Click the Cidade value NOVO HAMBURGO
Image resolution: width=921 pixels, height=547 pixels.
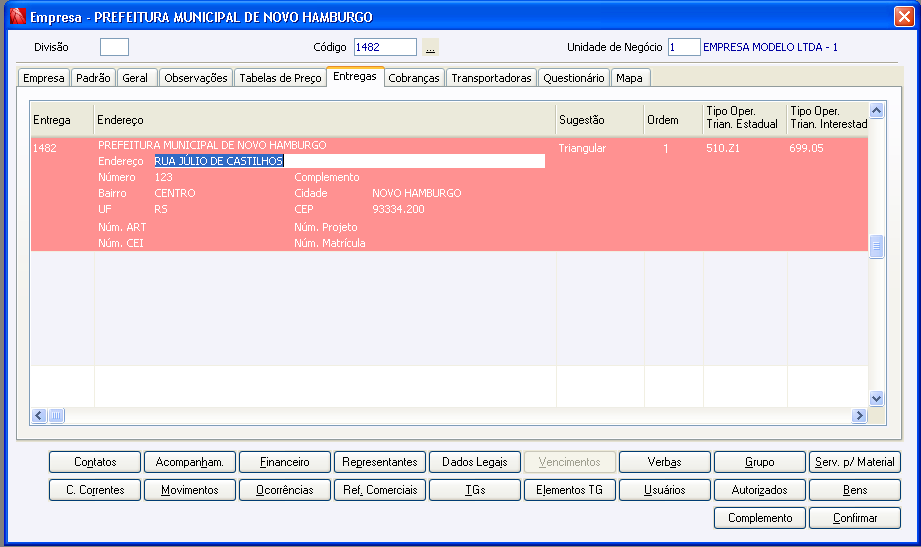click(416, 193)
